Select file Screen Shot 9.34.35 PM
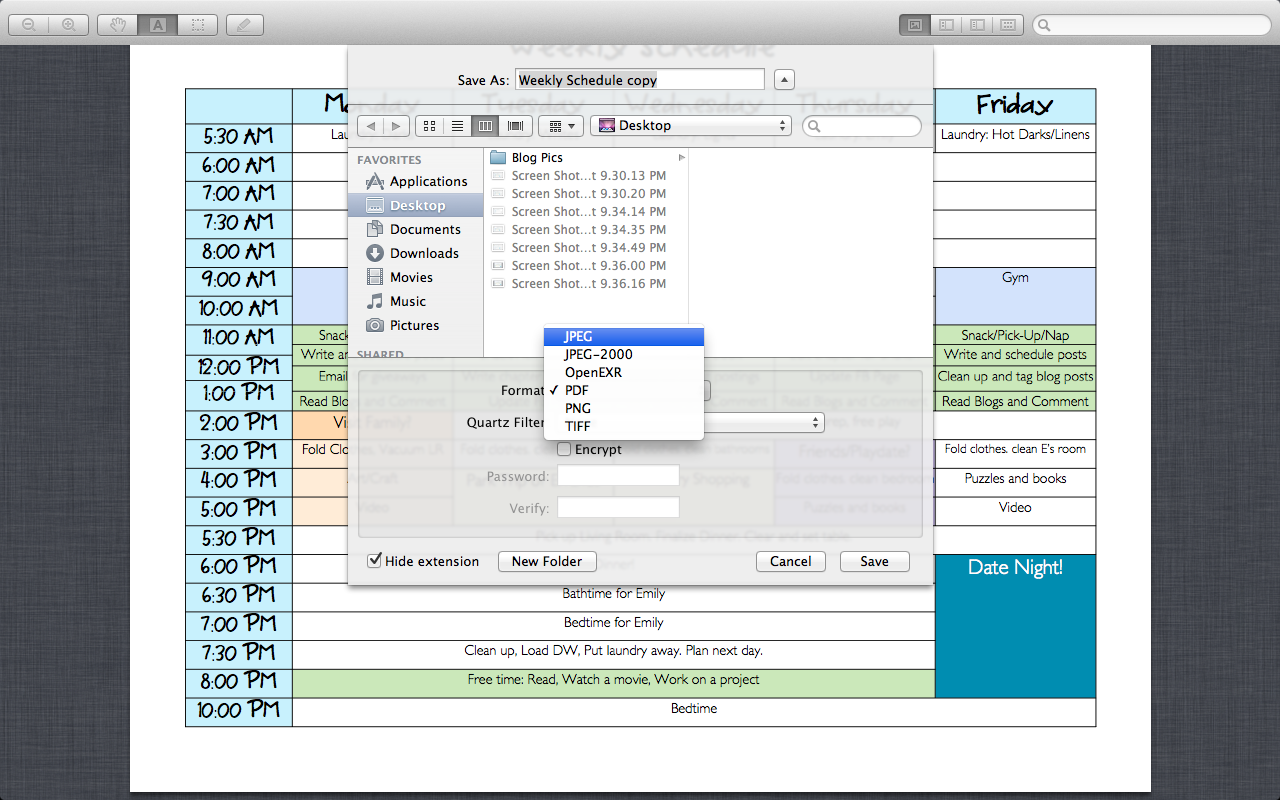This screenshot has height=800, width=1280. click(586, 229)
